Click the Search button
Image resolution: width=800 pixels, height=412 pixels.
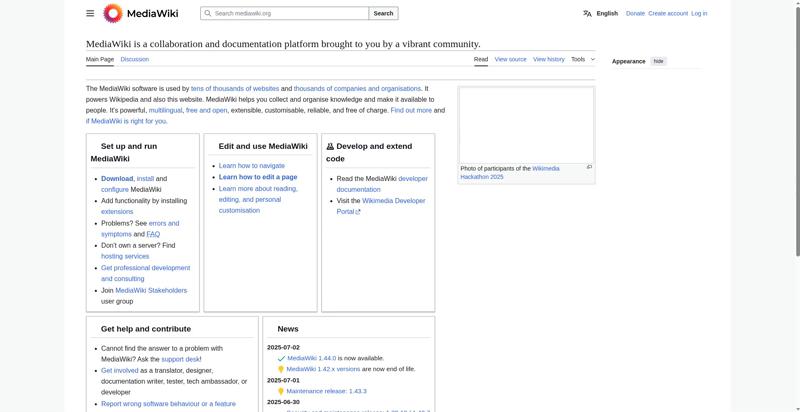pos(383,13)
